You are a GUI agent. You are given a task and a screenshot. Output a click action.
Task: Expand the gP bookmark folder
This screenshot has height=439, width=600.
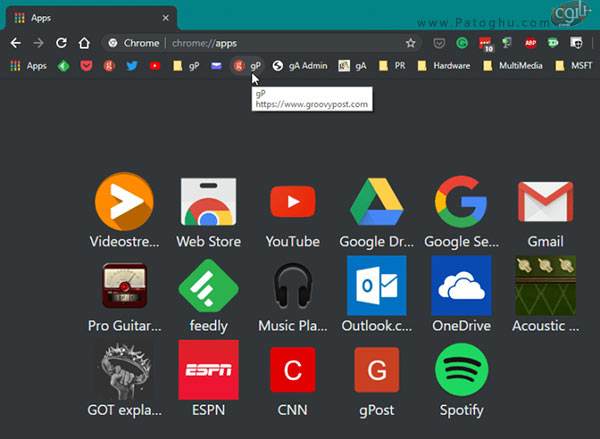click(186, 66)
